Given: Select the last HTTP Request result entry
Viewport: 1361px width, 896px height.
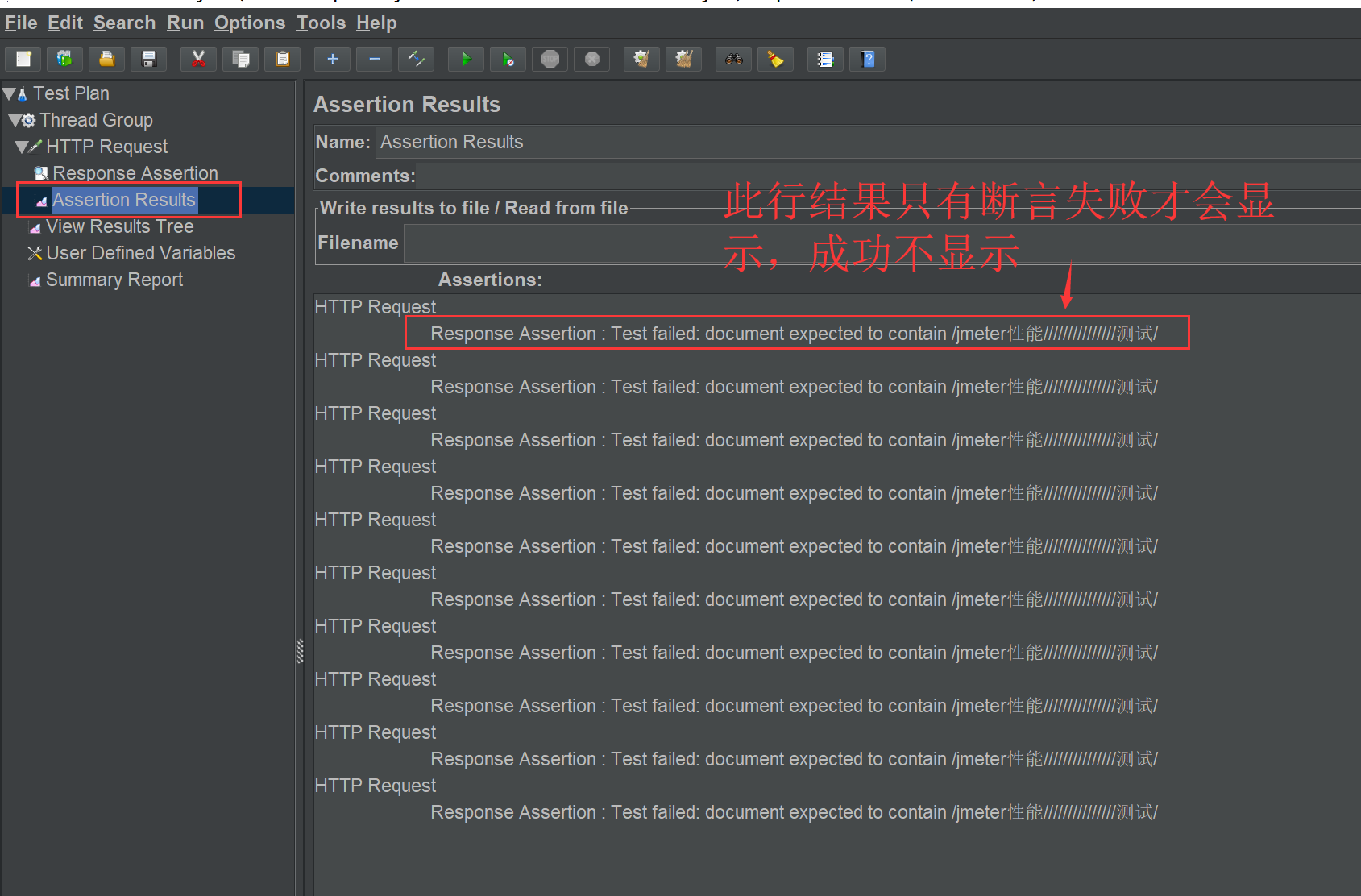Looking at the screenshot, I should (x=376, y=786).
